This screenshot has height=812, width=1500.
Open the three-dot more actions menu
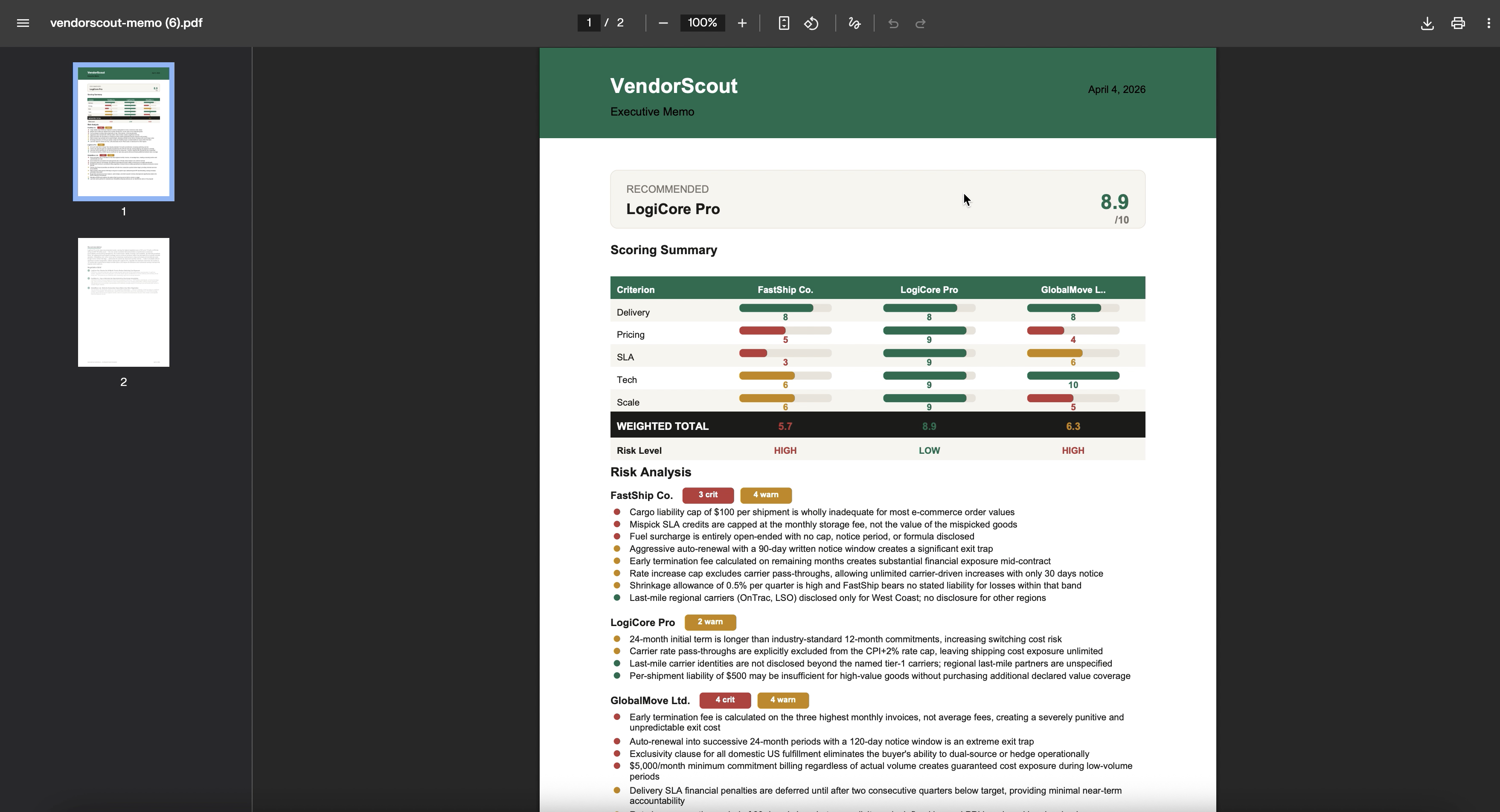1488,23
